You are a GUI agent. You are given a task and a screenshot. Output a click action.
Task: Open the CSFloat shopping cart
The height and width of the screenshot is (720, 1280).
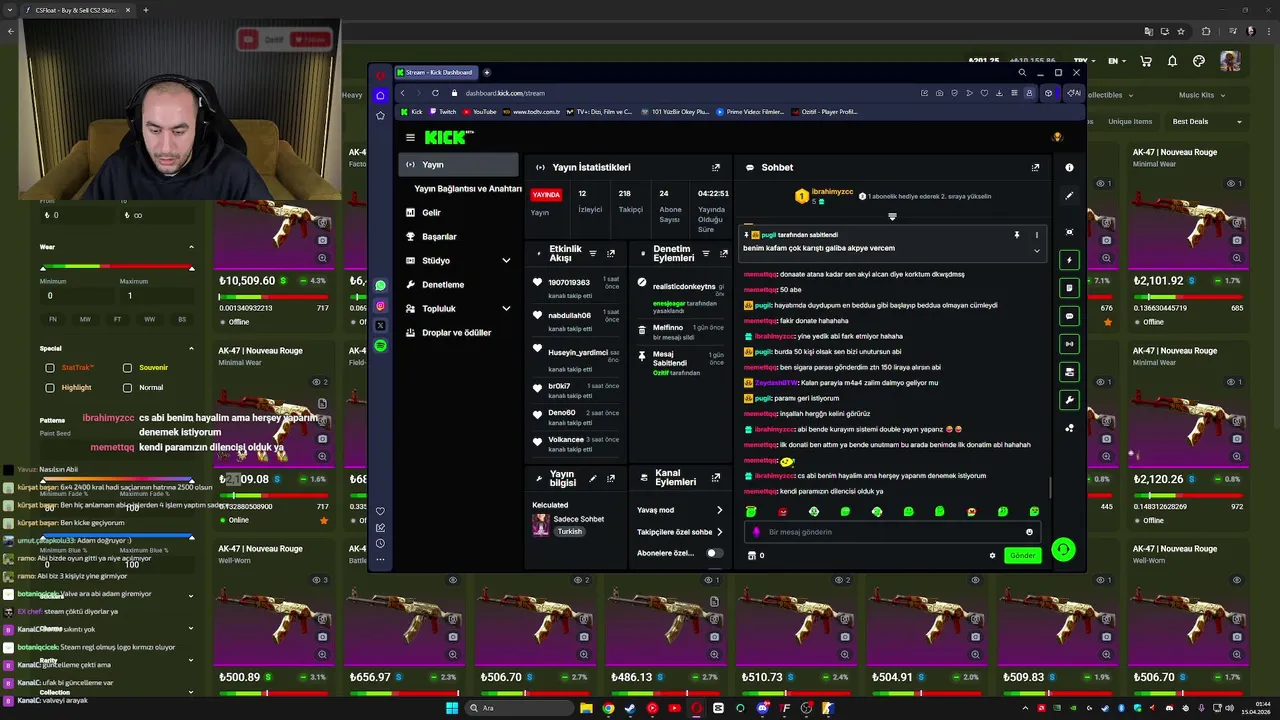coord(1146,61)
